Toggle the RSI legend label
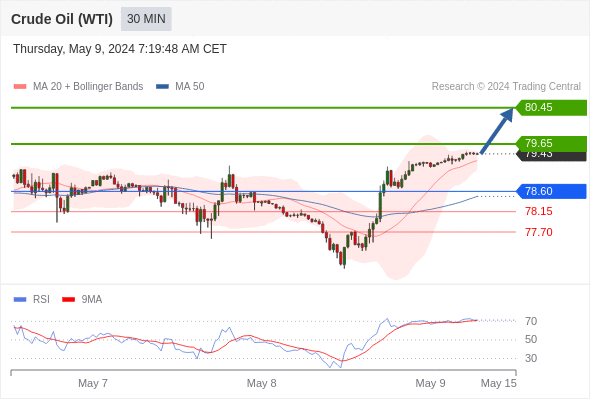 (41, 300)
